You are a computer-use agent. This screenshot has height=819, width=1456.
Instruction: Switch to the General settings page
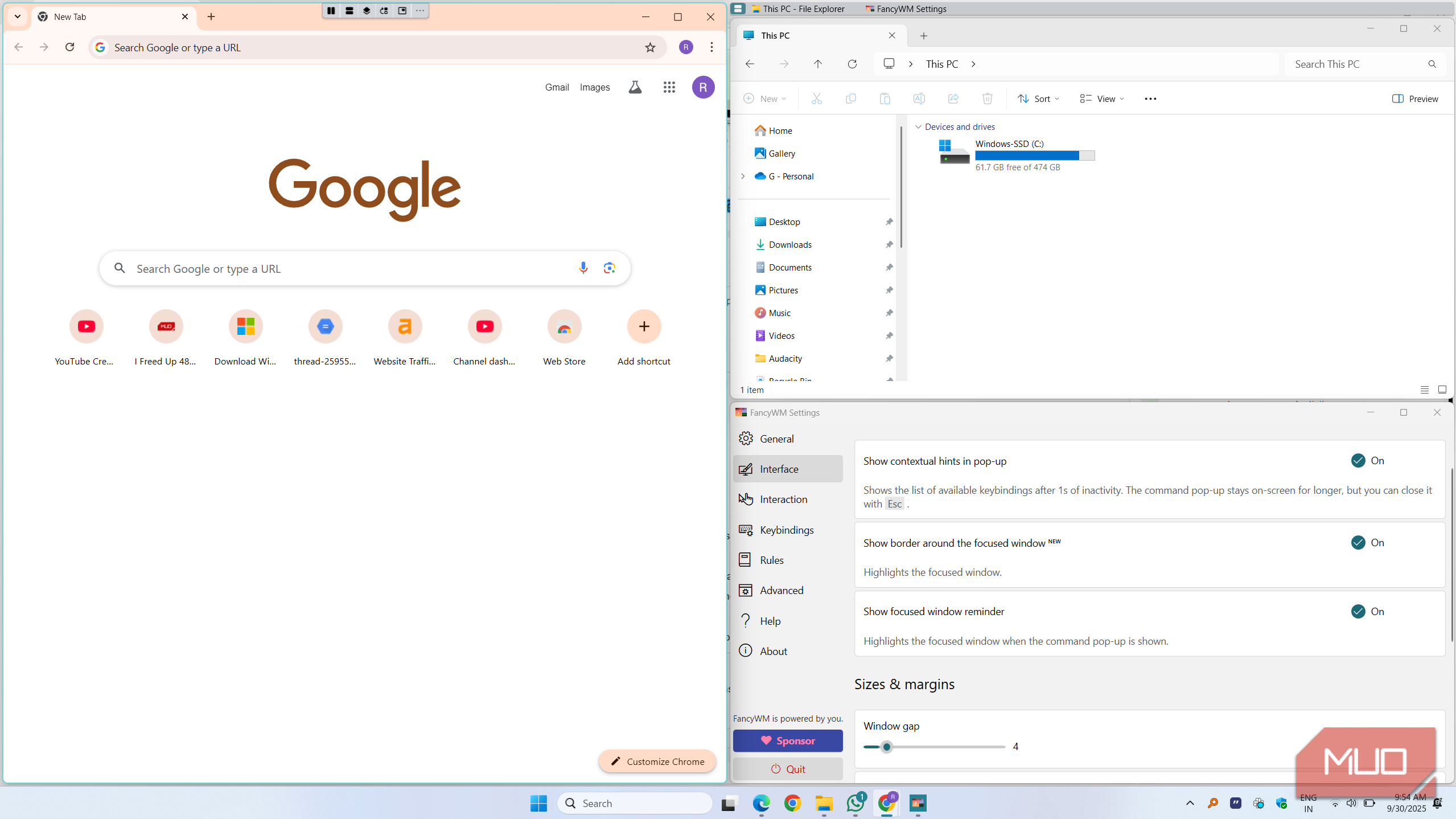pos(788,439)
